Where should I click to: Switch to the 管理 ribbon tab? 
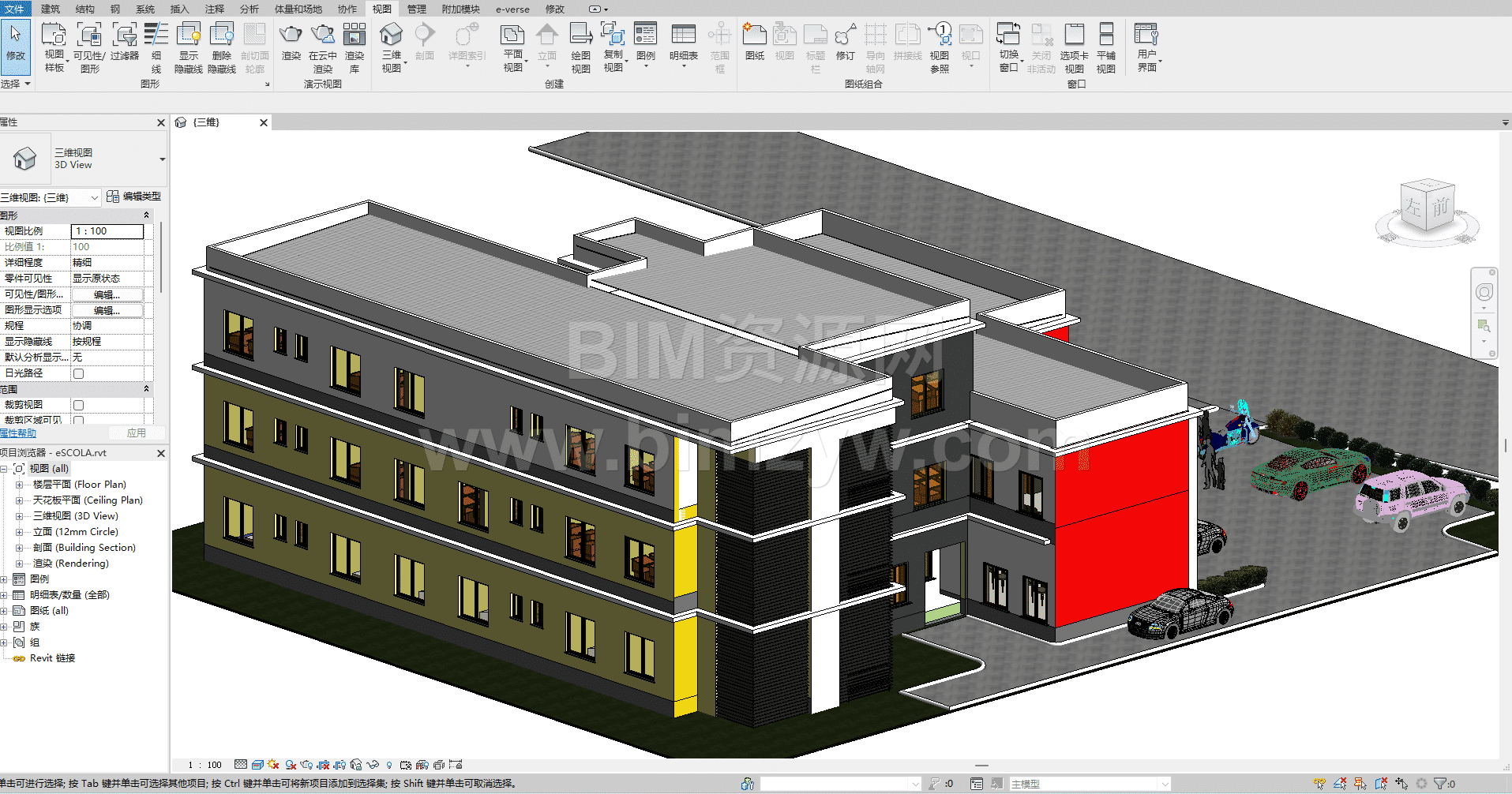click(x=416, y=9)
